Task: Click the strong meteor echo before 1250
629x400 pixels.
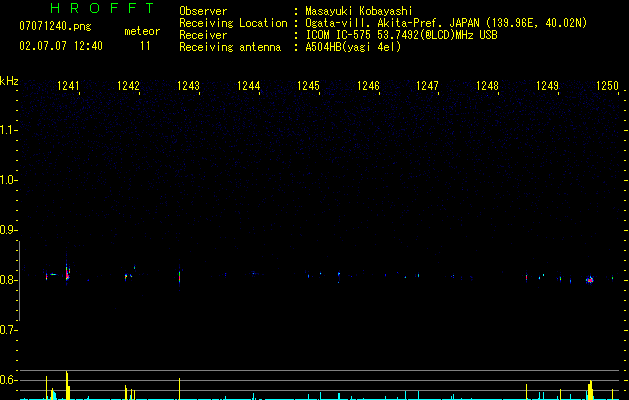Action: (x=589, y=280)
